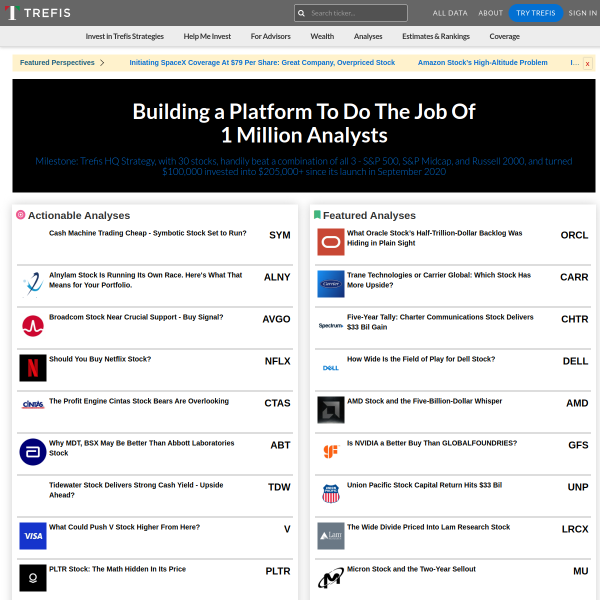
Task: Click the Cintas logo
Action: point(33,404)
